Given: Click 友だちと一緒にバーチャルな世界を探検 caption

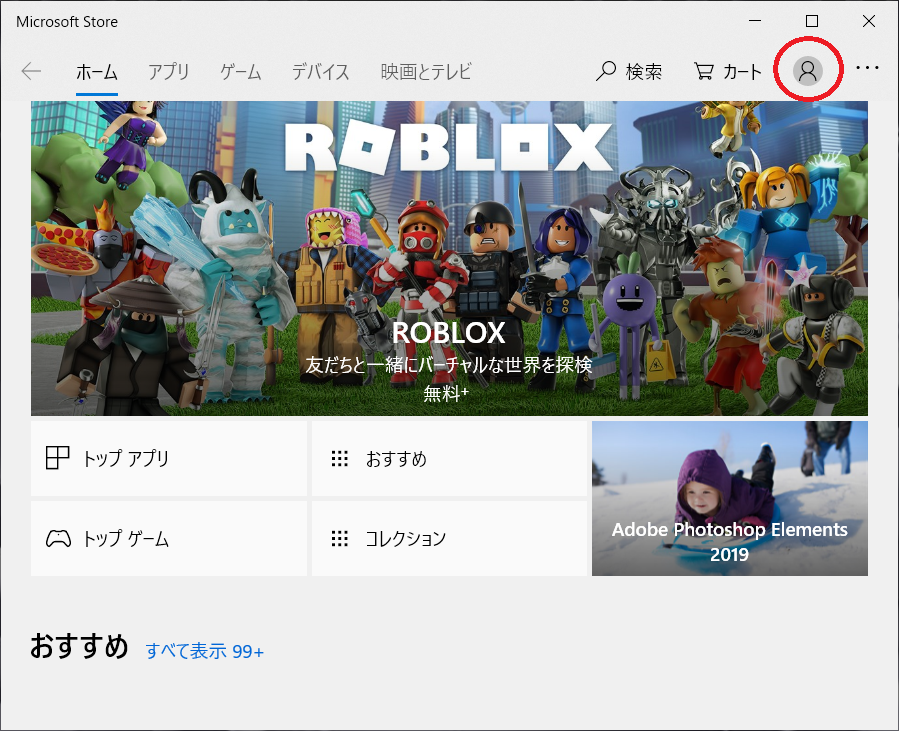Looking at the screenshot, I should (448, 365).
